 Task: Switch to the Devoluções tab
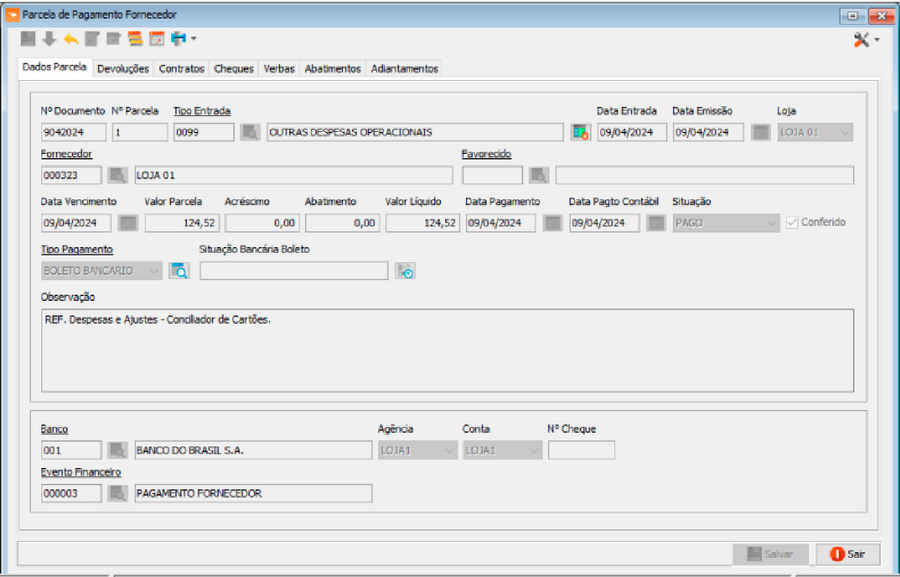[123, 69]
